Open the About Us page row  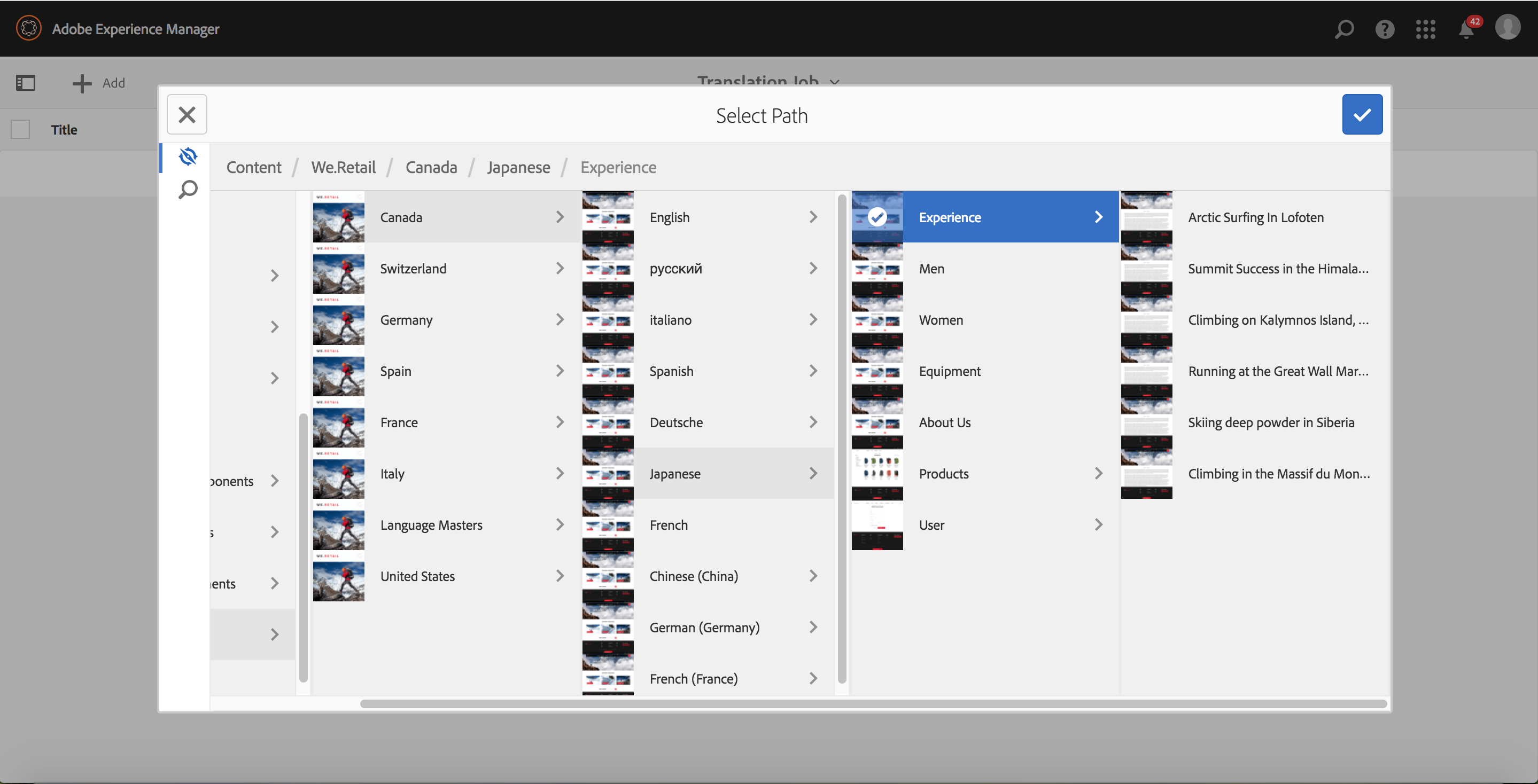coord(984,422)
